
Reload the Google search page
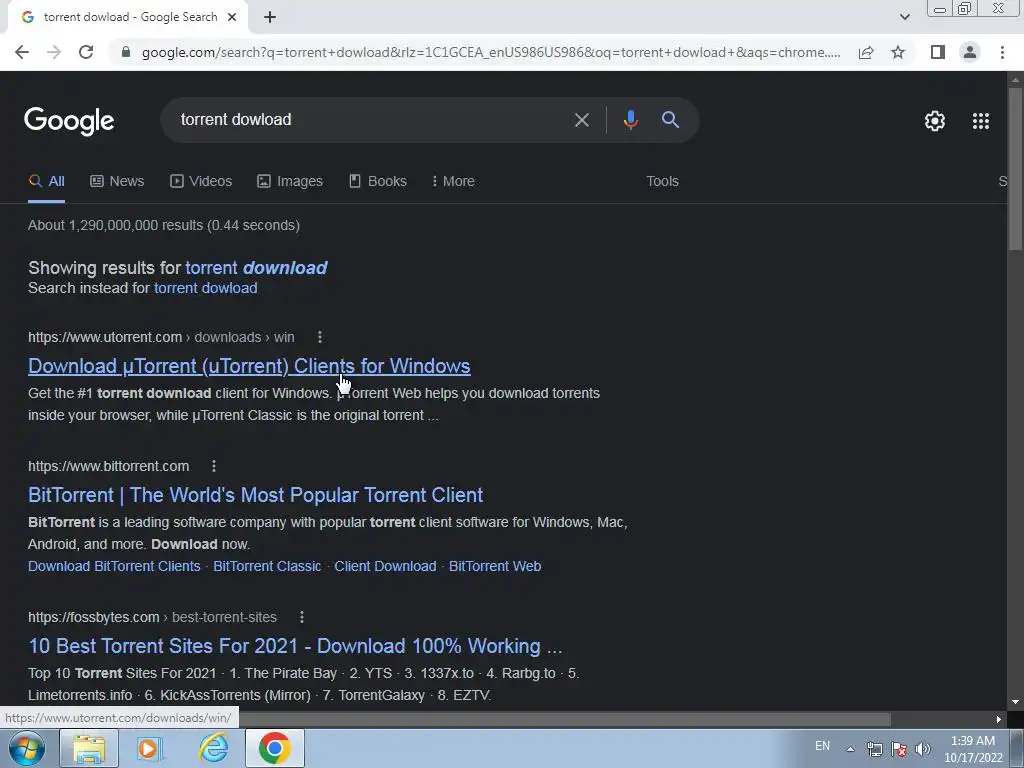(x=86, y=52)
